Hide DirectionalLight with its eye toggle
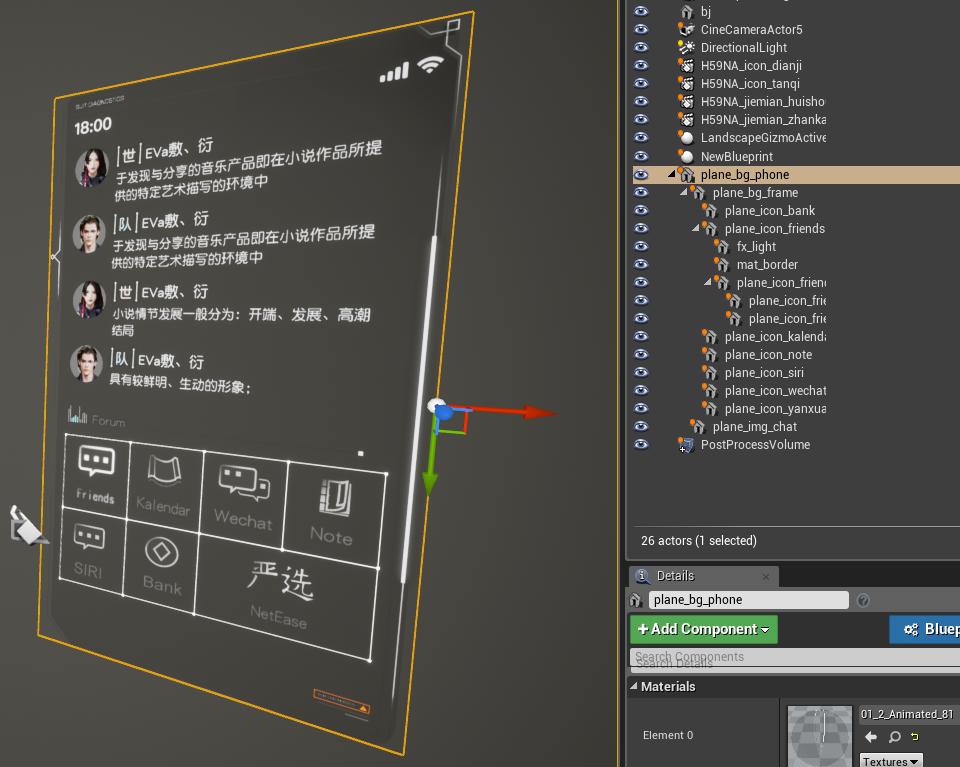The height and width of the screenshot is (767, 960). pos(641,47)
